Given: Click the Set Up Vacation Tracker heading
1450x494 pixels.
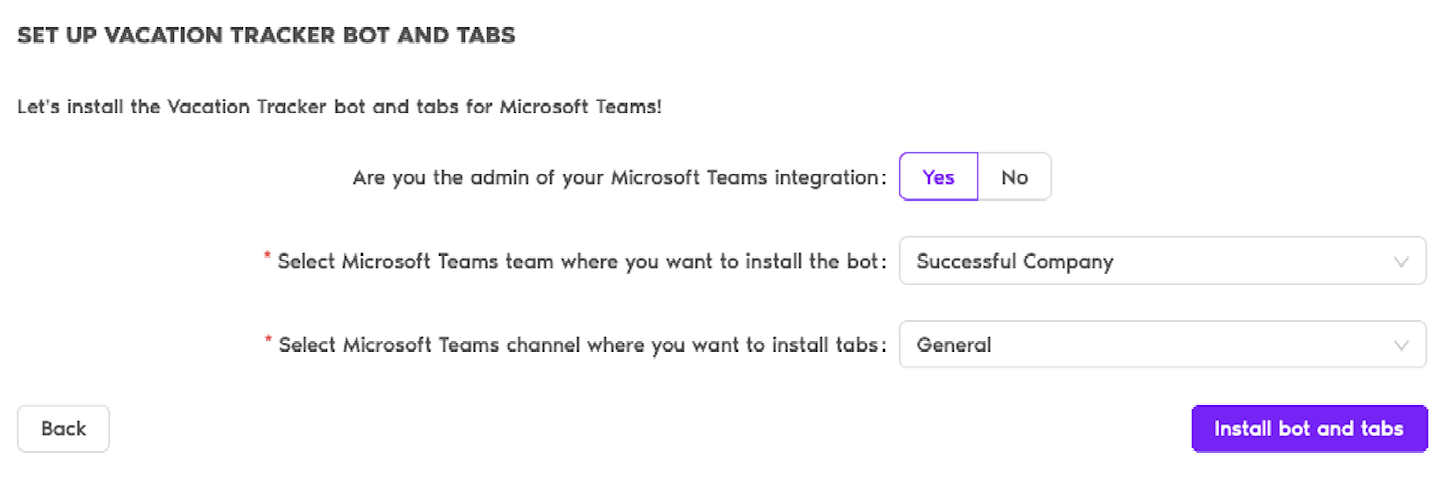Looking at the screenshot, I should (266, 36).
